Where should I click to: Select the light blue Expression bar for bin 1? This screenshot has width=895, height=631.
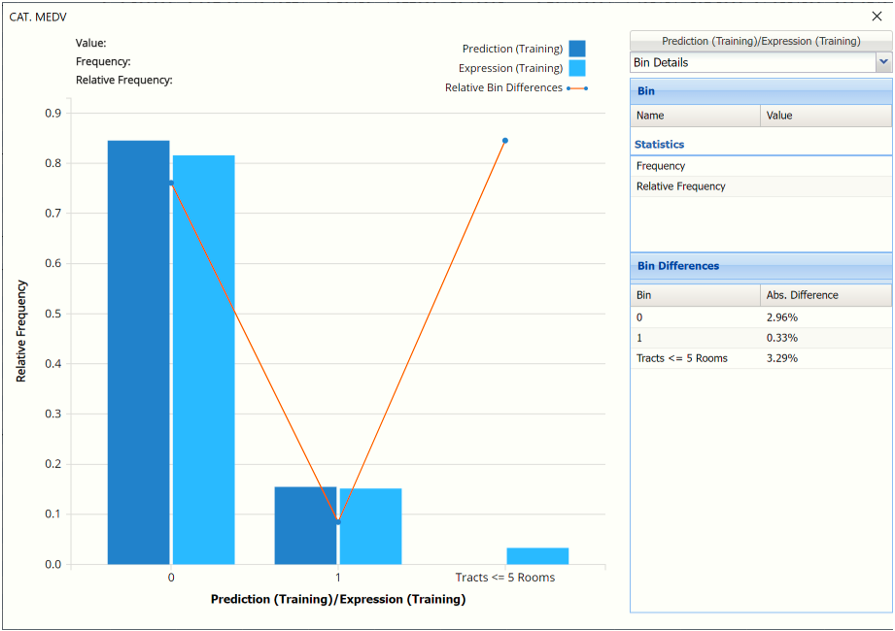tap(371, 526)
